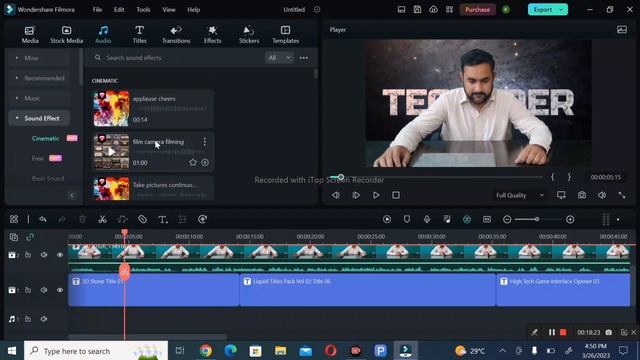The width and height of the screenshot is (640, 360).
Task: Mute the top video track
Action: (44, 255)
